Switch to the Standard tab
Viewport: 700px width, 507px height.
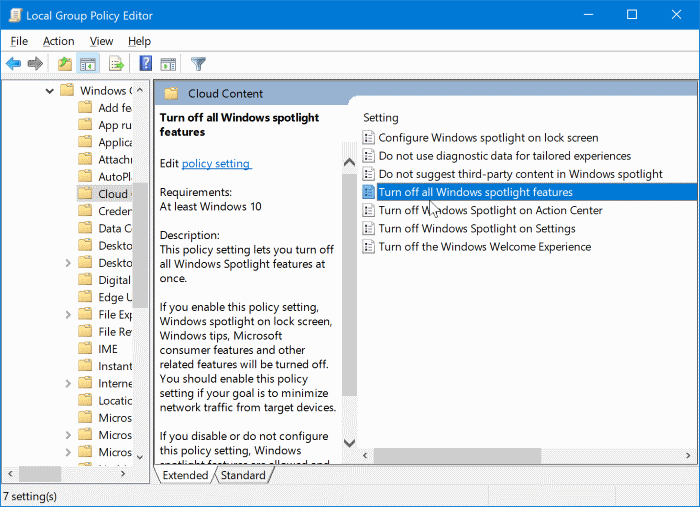click(243, 475)
